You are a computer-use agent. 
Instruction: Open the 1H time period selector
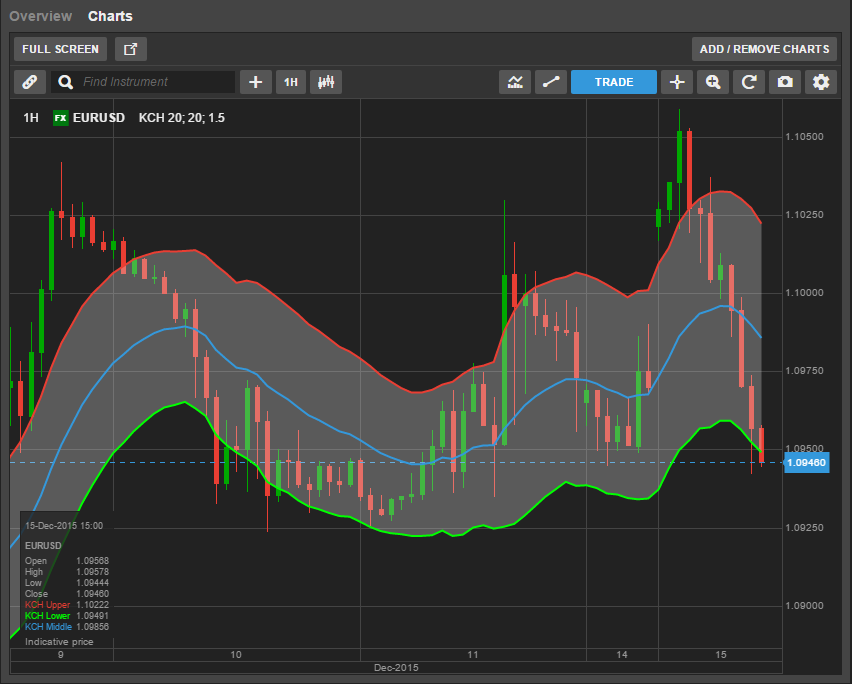coord(291,82)
